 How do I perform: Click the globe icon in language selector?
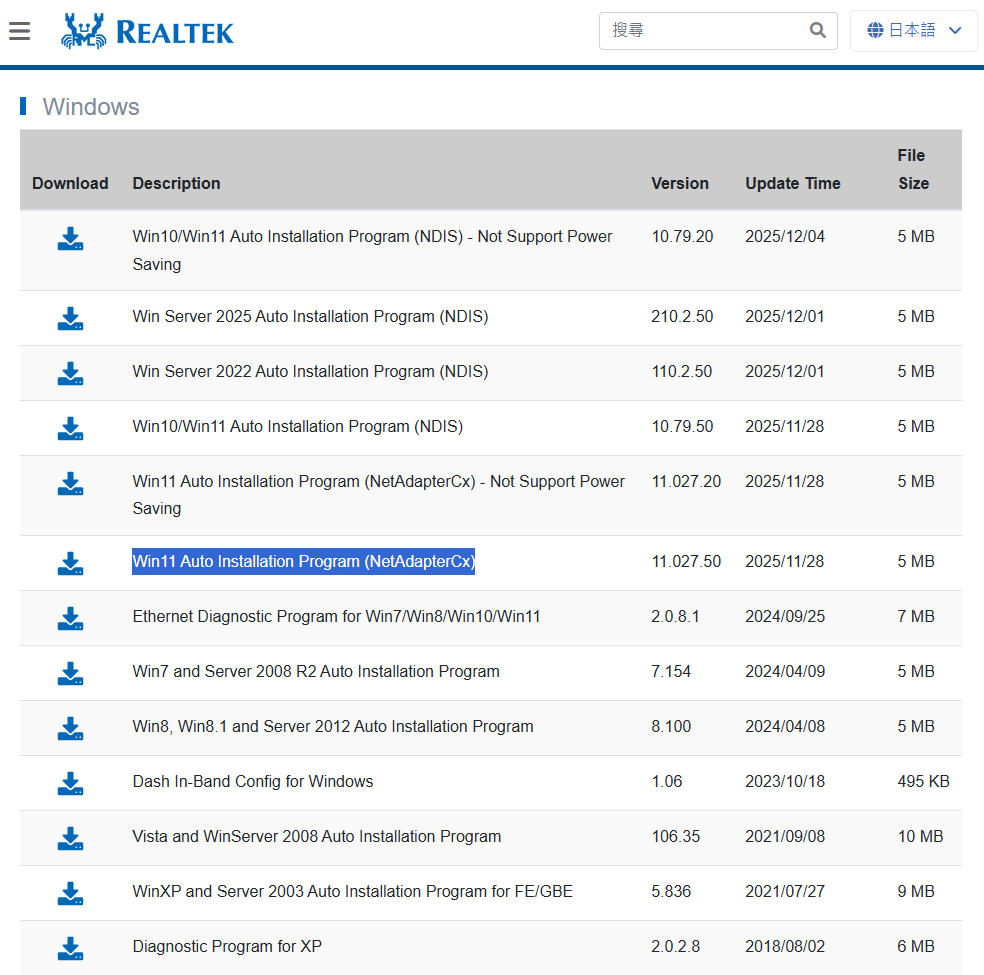[x=875, y=31]
